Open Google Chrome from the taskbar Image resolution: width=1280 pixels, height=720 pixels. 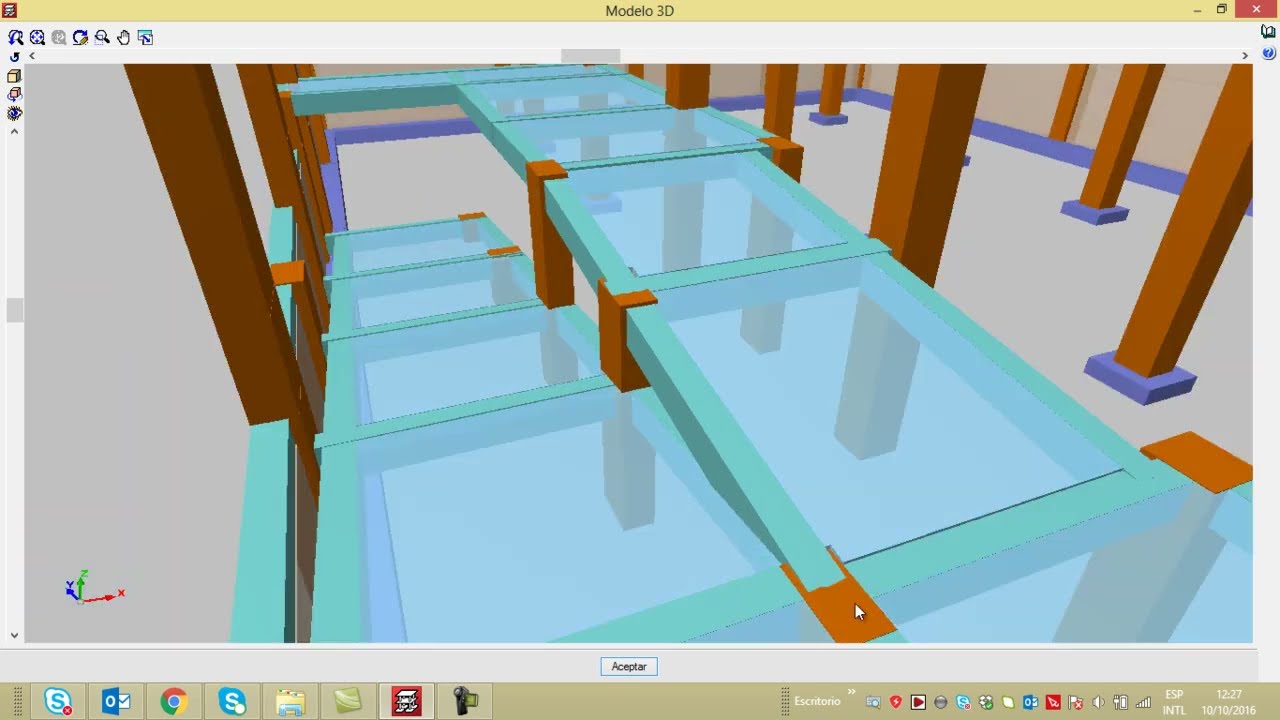tap(174, 702)
